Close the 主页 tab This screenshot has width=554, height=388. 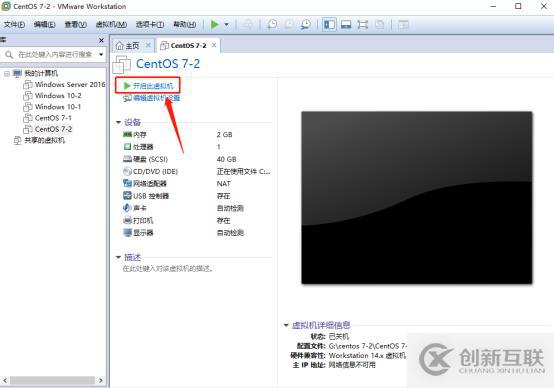click(148, 45)
